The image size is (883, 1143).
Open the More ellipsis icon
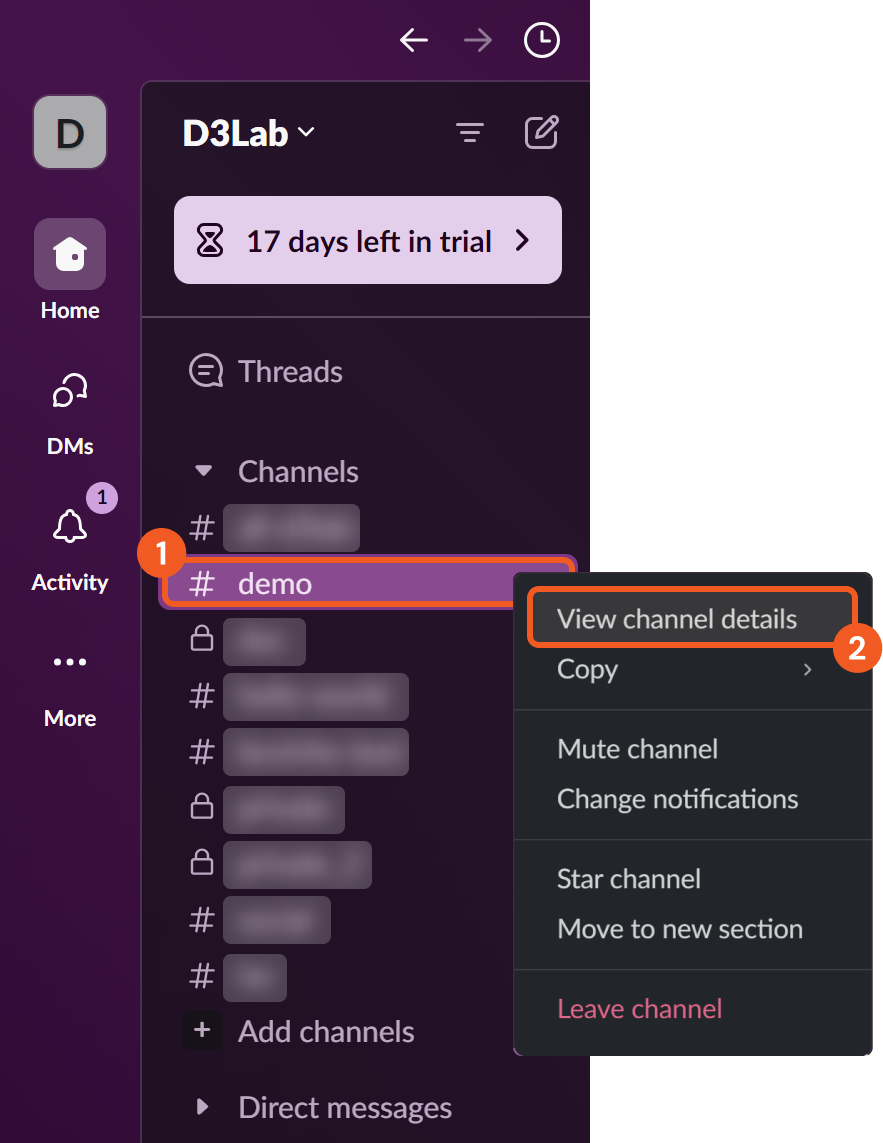(x=70, y=662)
